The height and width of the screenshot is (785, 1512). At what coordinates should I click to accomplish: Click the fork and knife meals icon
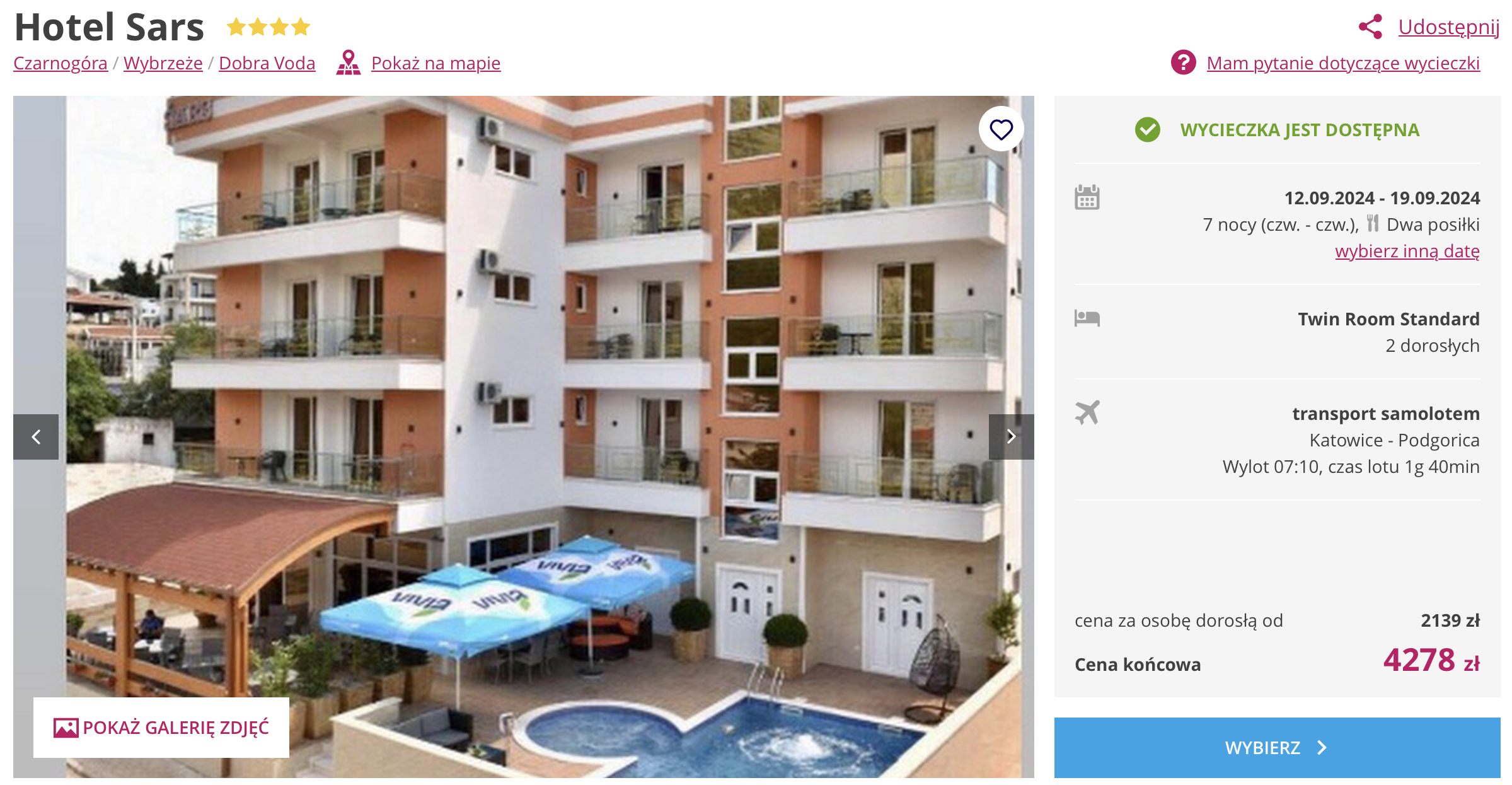coord(1373,224)
